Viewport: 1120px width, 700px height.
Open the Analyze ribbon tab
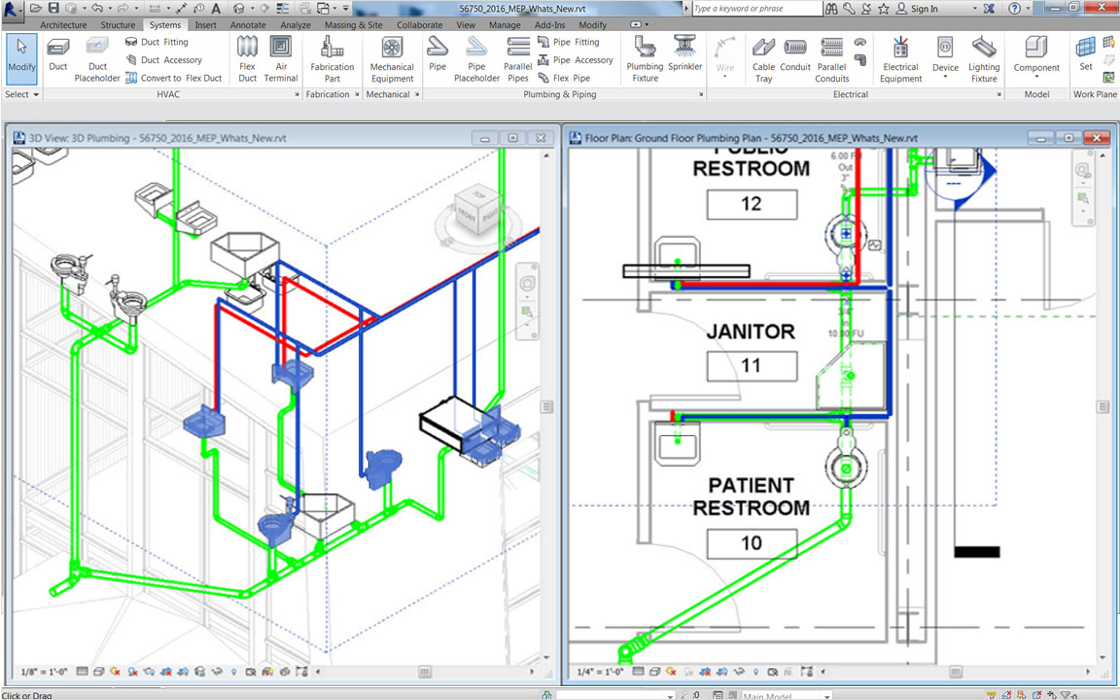(295, 25)
